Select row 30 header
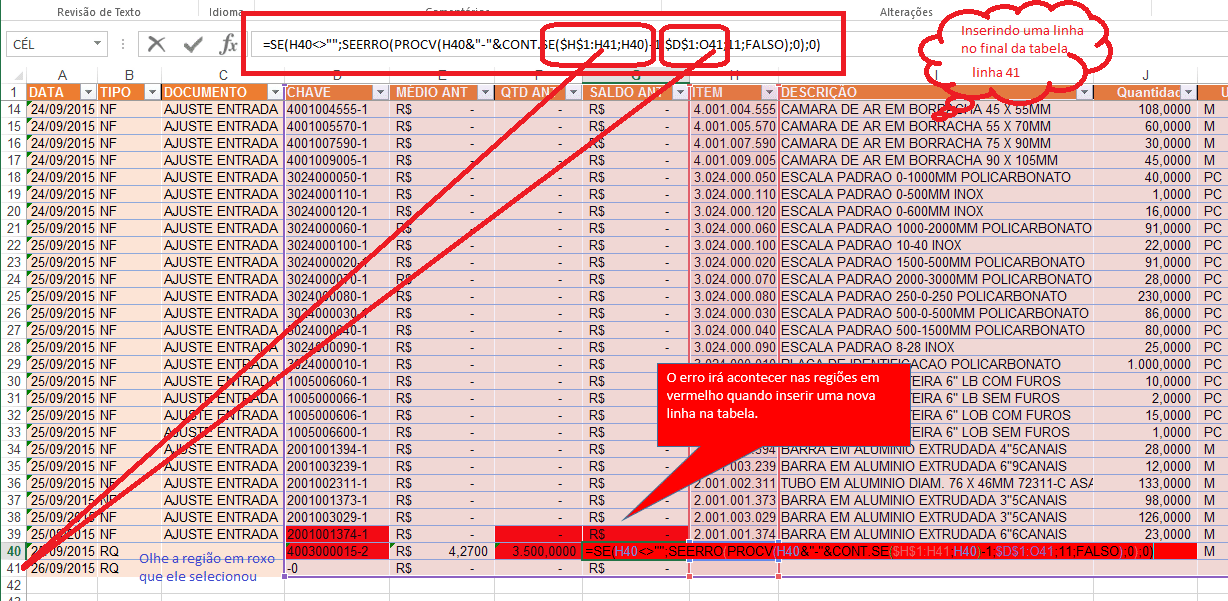The image size is (1228, 601). [13, 381]
